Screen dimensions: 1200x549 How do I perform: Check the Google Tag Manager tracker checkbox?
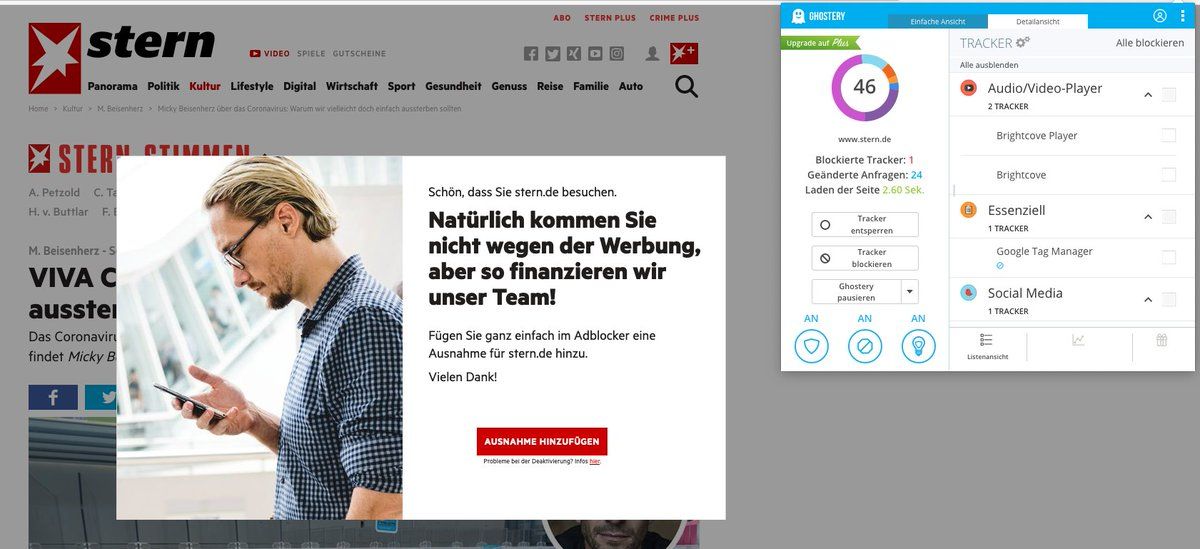[1168, 257]
